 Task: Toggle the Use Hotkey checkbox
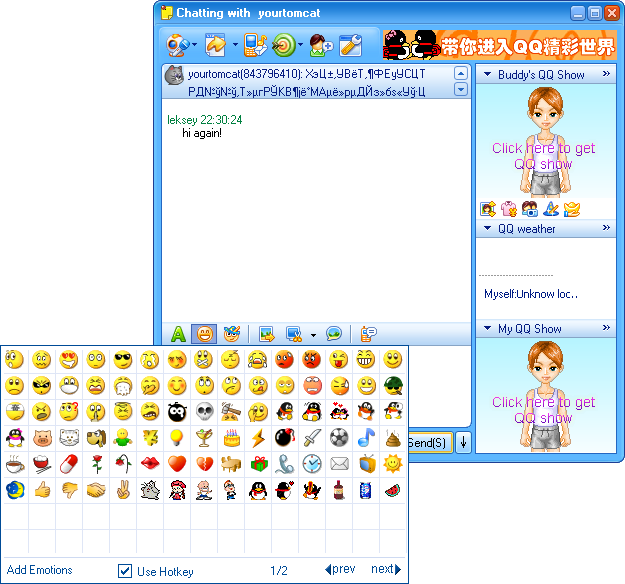click(x=125, y=571)
